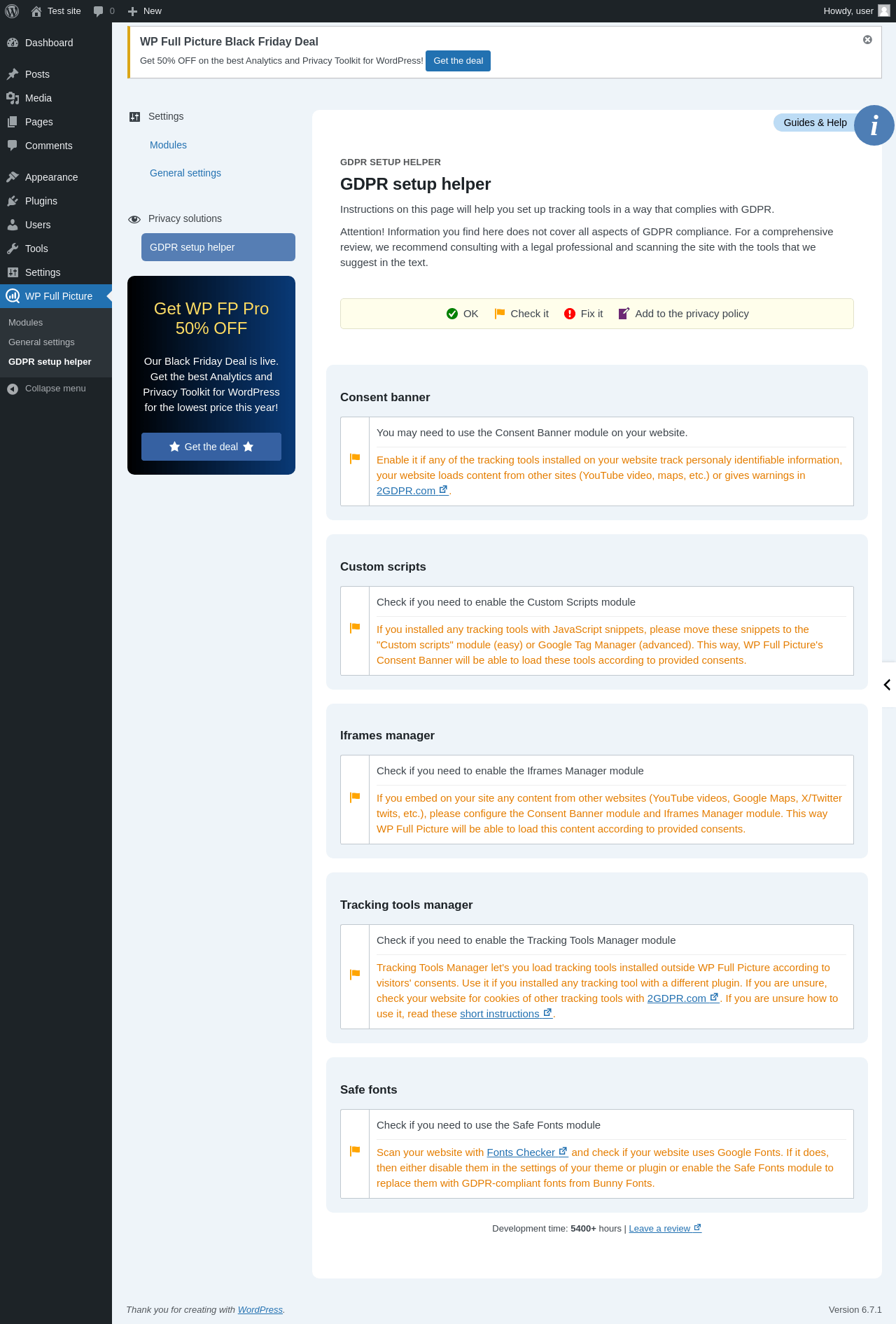The width and height of the screenshot is (896, 1324).
Task: Click Modules submenu in dark sidebar
Action: pos(26,323)
